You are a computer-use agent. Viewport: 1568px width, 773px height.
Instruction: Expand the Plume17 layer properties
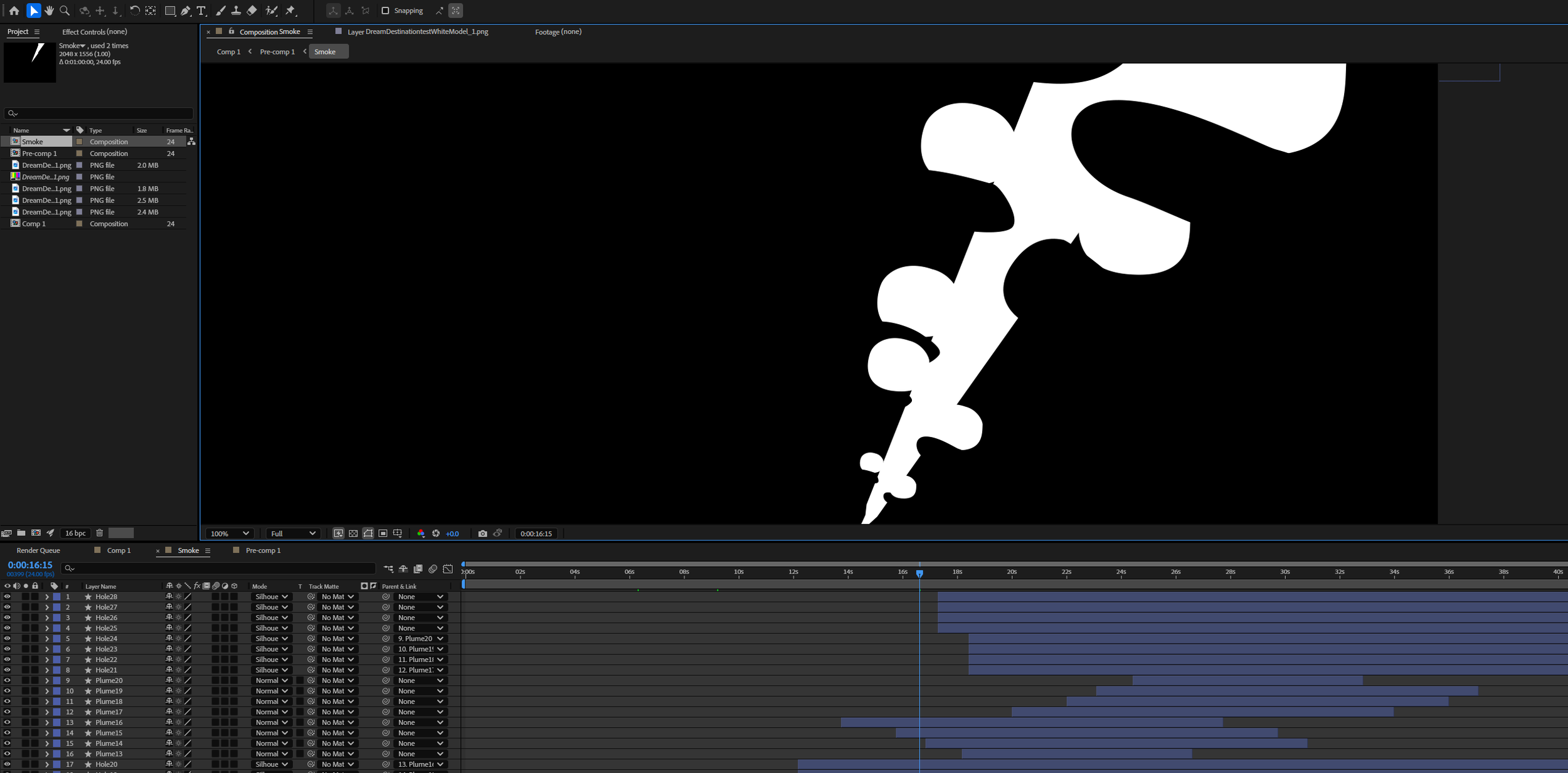46,712
